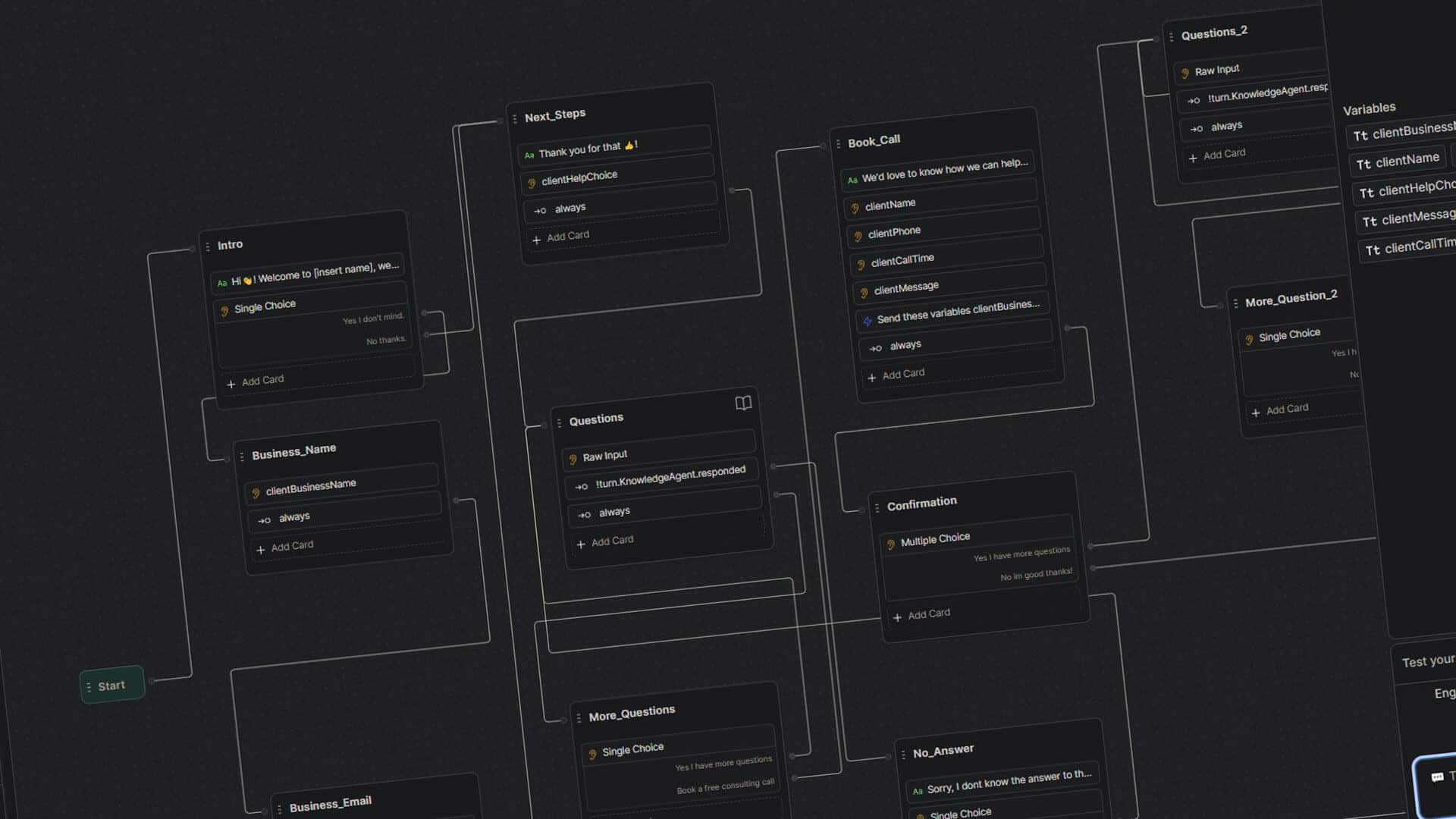
Task: Select 'Yes I have more questions' in Confirmation
Action: [x=1022, y=553]
